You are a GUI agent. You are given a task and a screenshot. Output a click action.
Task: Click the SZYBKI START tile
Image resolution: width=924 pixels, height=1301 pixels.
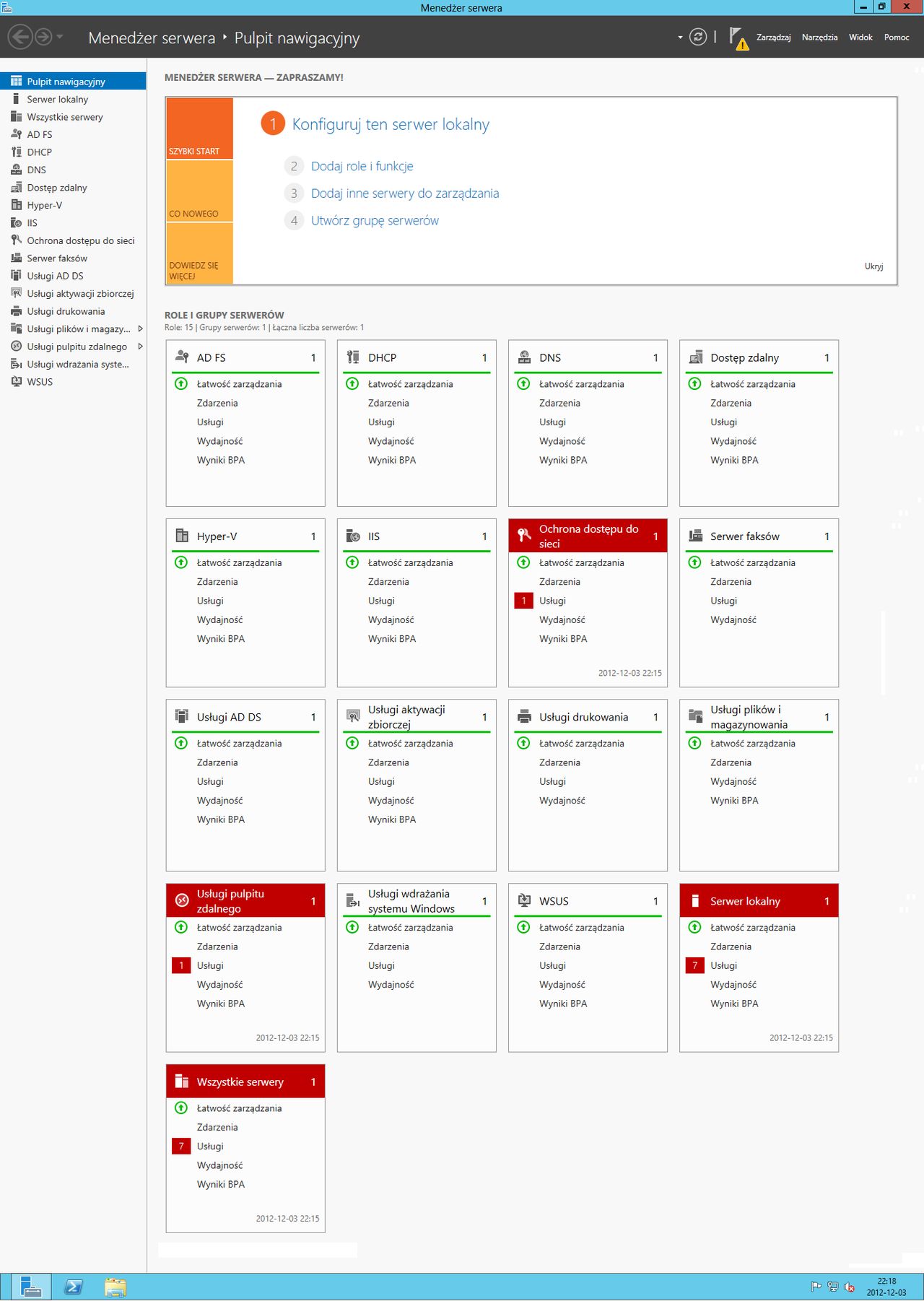click(x=199, y=129)
